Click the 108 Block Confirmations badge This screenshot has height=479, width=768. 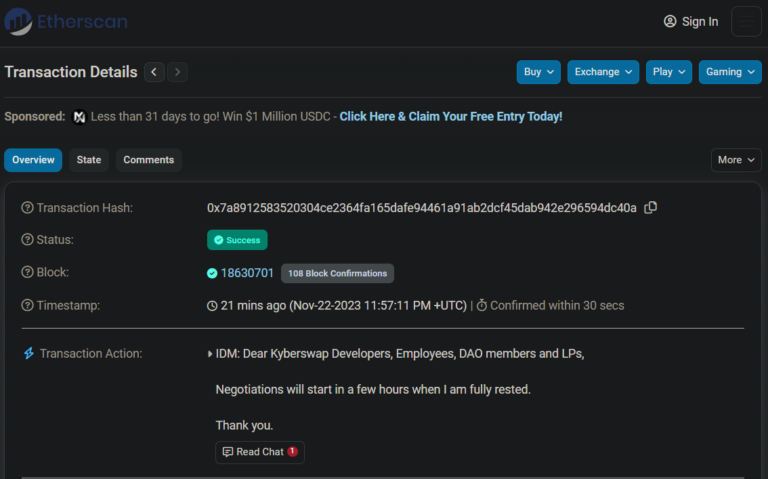tap(337, 273)
